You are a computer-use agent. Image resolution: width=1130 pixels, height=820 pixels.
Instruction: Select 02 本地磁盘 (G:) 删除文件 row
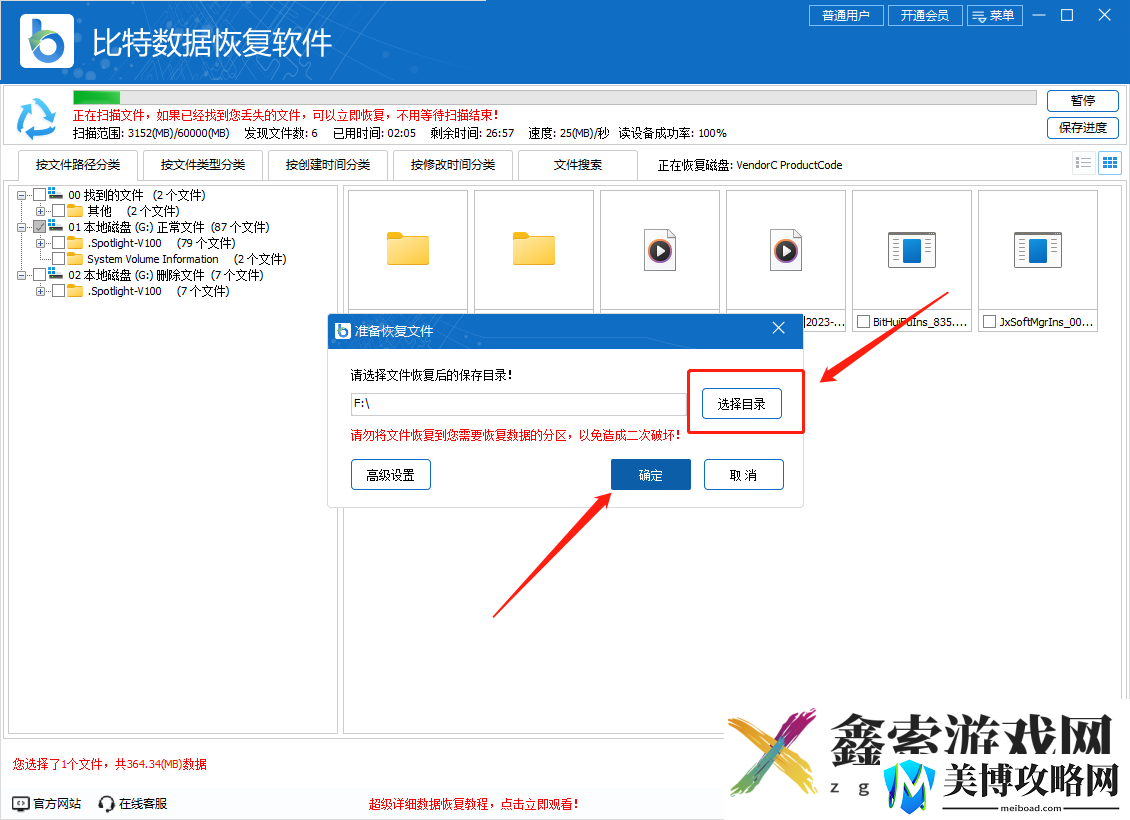[x=166, y=275]
